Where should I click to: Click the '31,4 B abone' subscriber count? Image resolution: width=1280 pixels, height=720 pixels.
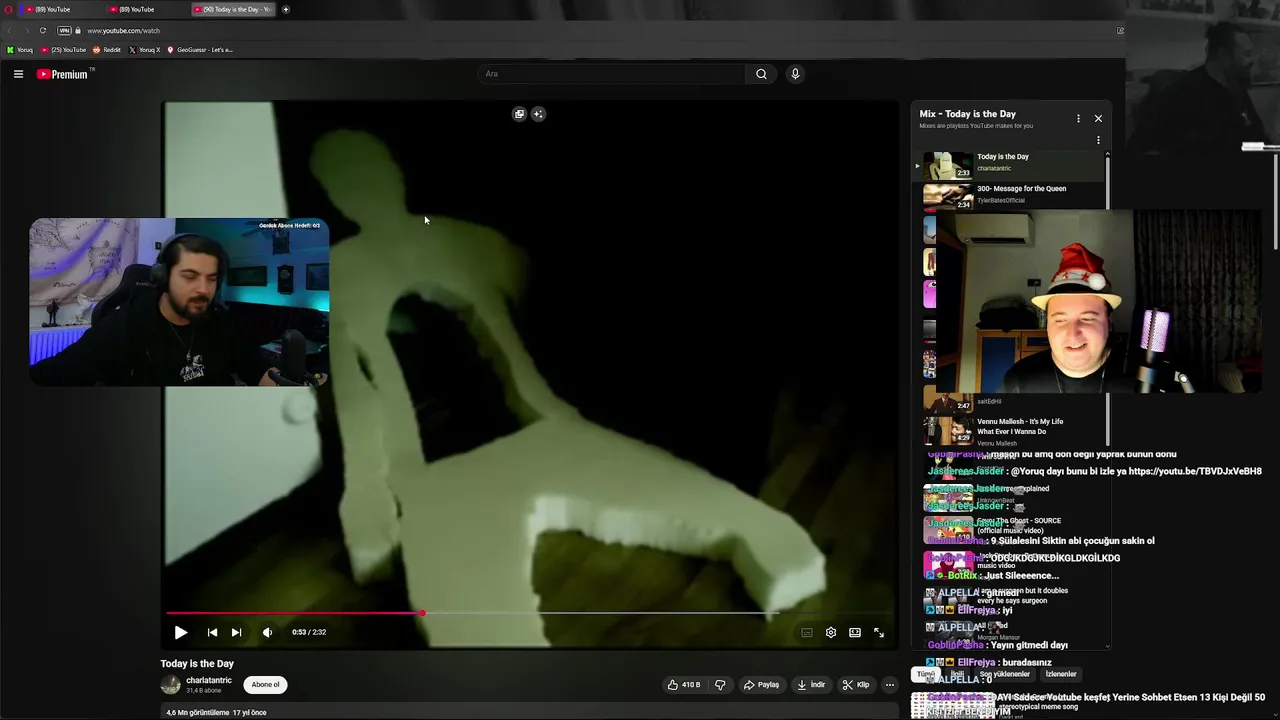point(204,691)
